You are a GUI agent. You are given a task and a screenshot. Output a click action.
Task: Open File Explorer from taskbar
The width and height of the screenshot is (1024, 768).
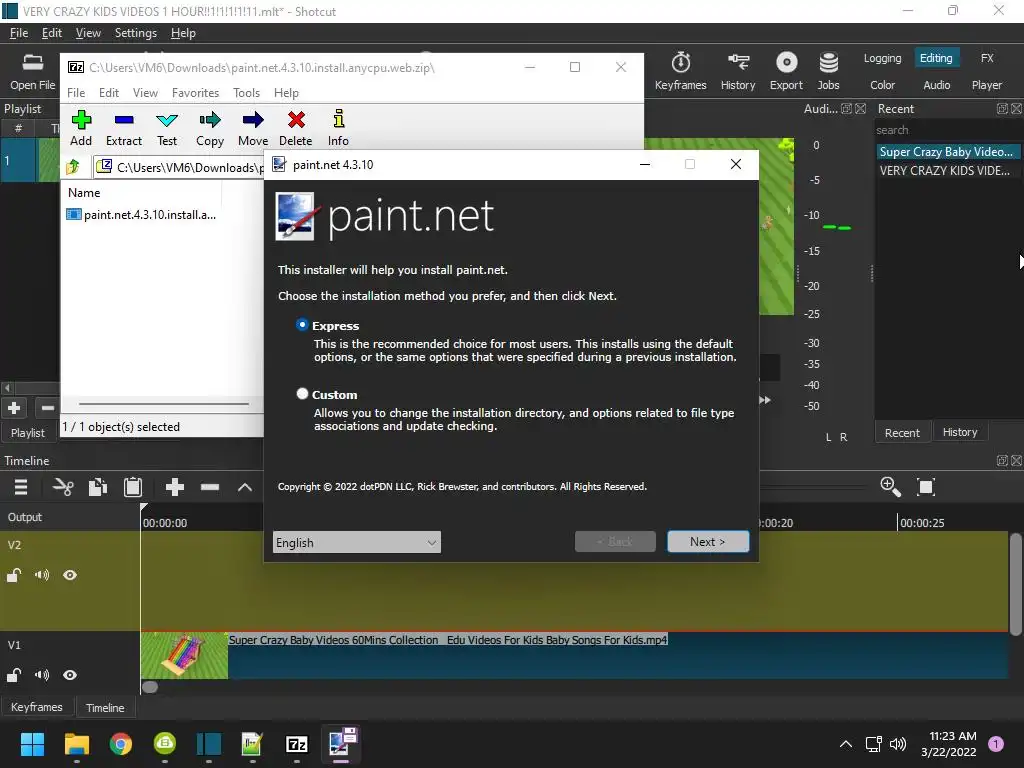(76, 744)
